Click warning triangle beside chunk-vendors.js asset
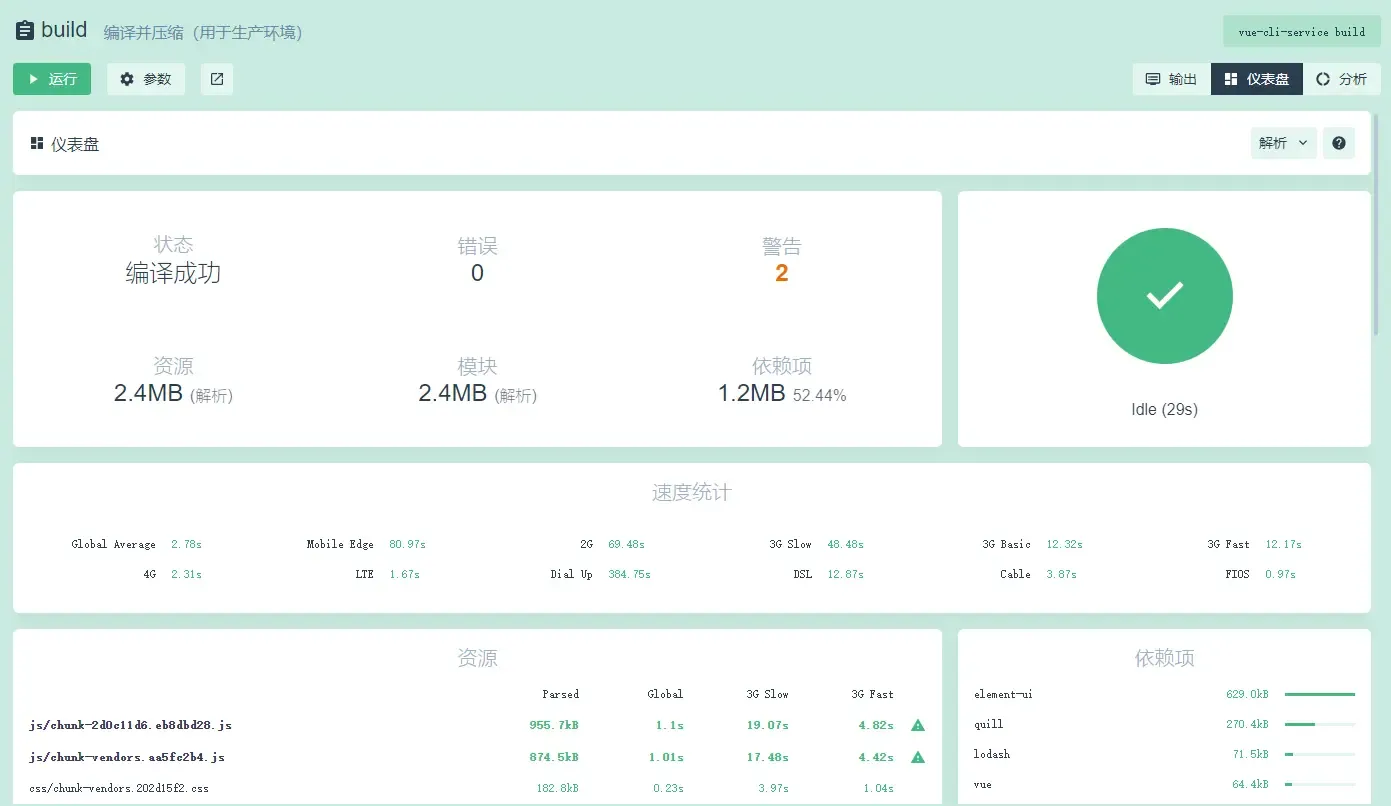The height and width of the screenshot is (806, 1391). (x=917, y=757)
